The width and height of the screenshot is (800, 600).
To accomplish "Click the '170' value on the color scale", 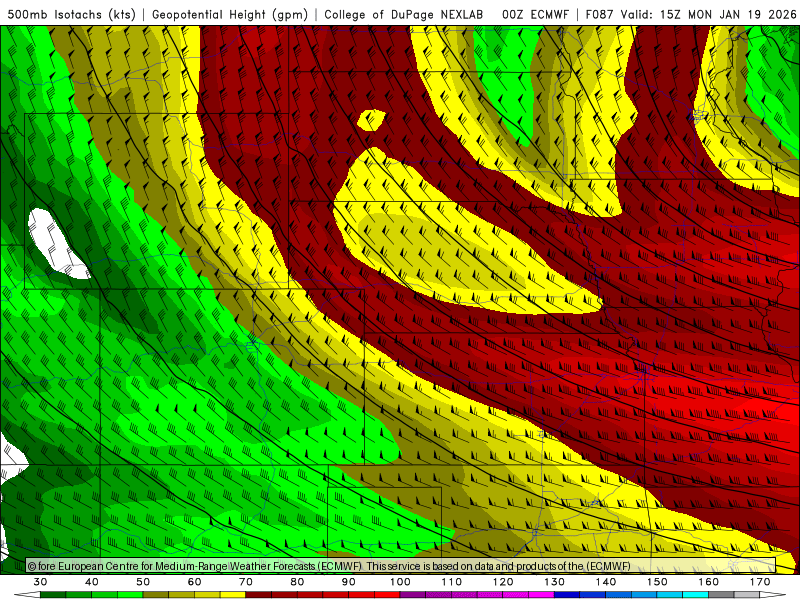I will click(x=760, y=582).
